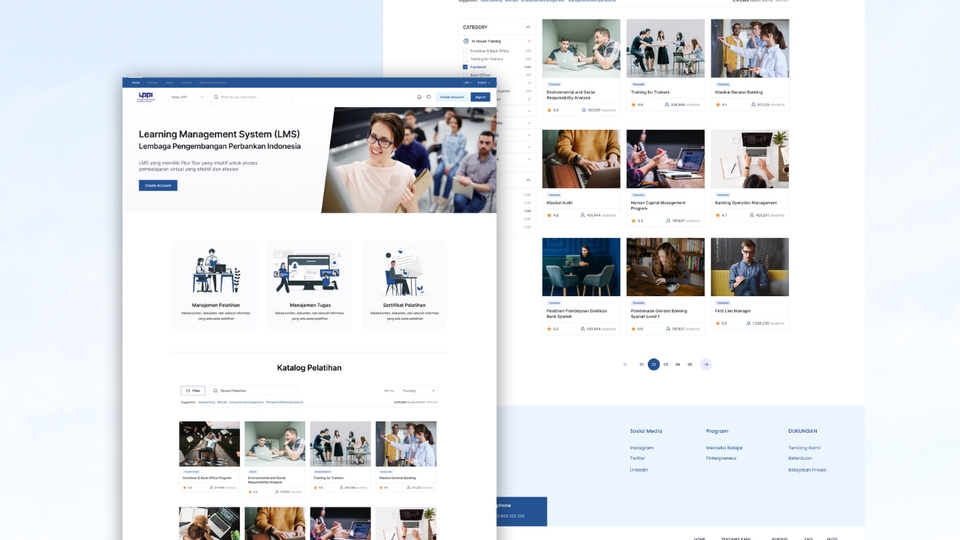This screenshot has width=960, height=540.
Task: Click magnifier icon in Telusuri Pelatihan search
Action: (215, 391)
